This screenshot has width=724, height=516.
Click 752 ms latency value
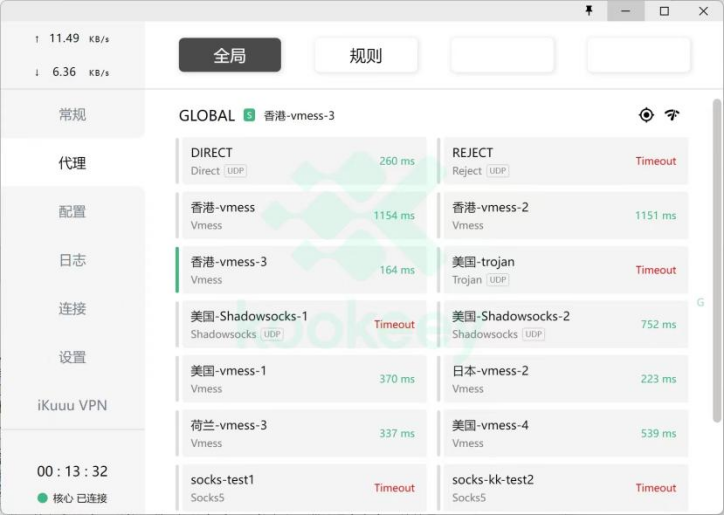(x=658, y=324)
